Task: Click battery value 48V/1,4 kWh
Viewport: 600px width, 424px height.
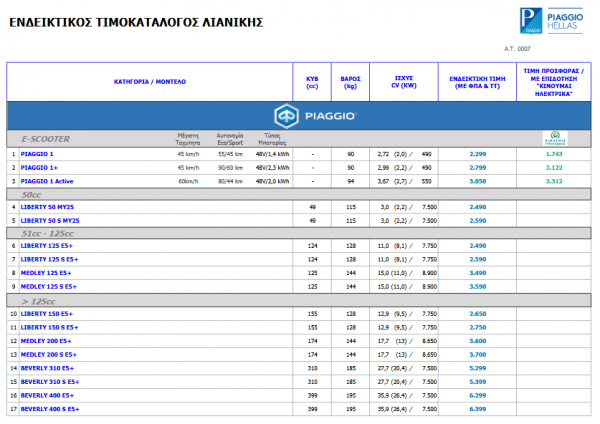Action: tap(272, 154)
